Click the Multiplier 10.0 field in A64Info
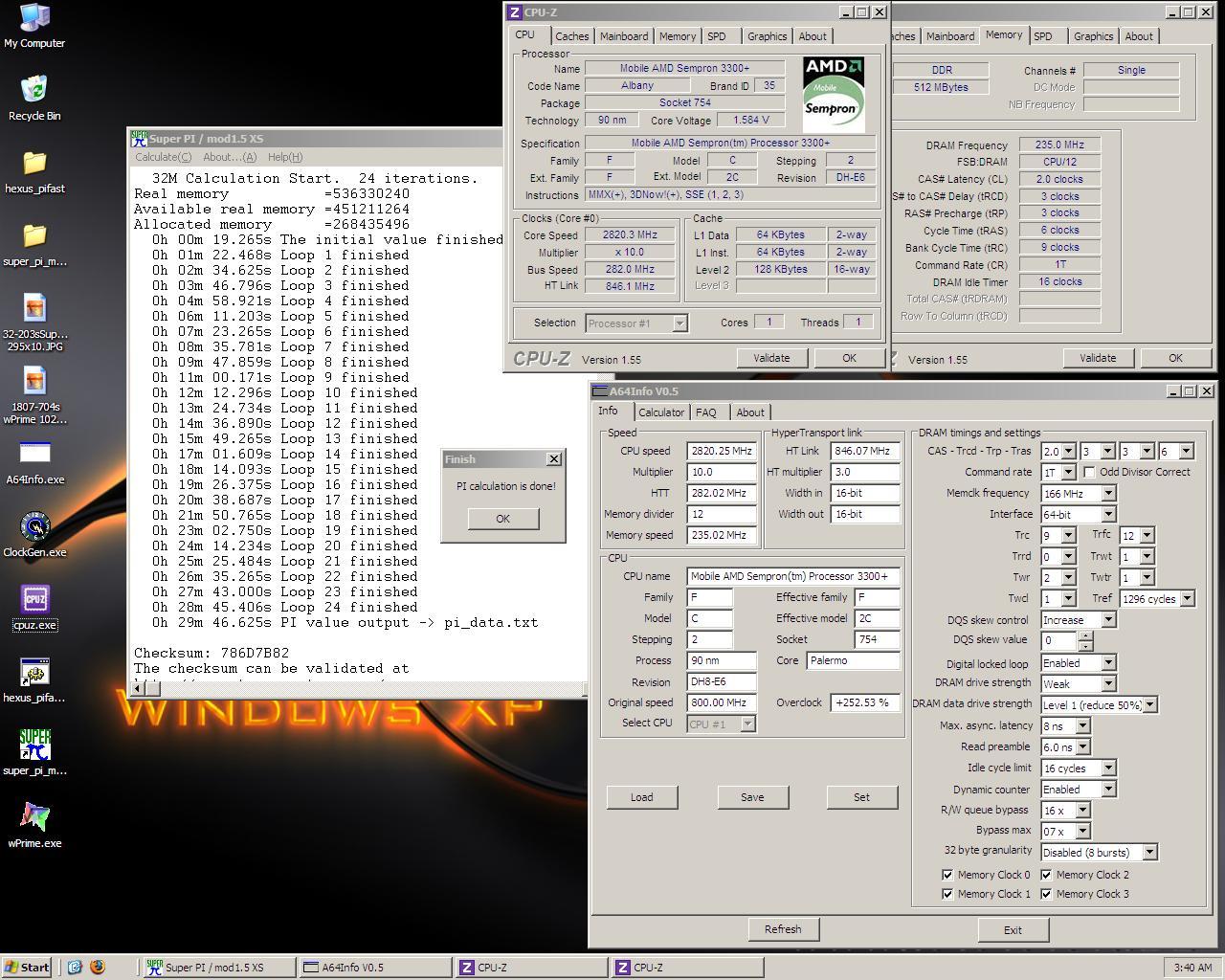The height and width of the screenshot is (980, 1225). 722,472
